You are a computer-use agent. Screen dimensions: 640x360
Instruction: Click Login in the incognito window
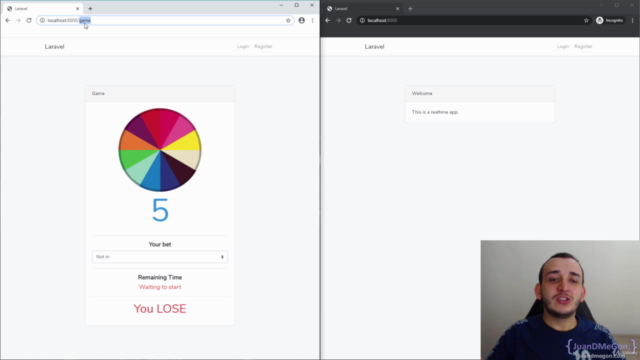(563, 47)
